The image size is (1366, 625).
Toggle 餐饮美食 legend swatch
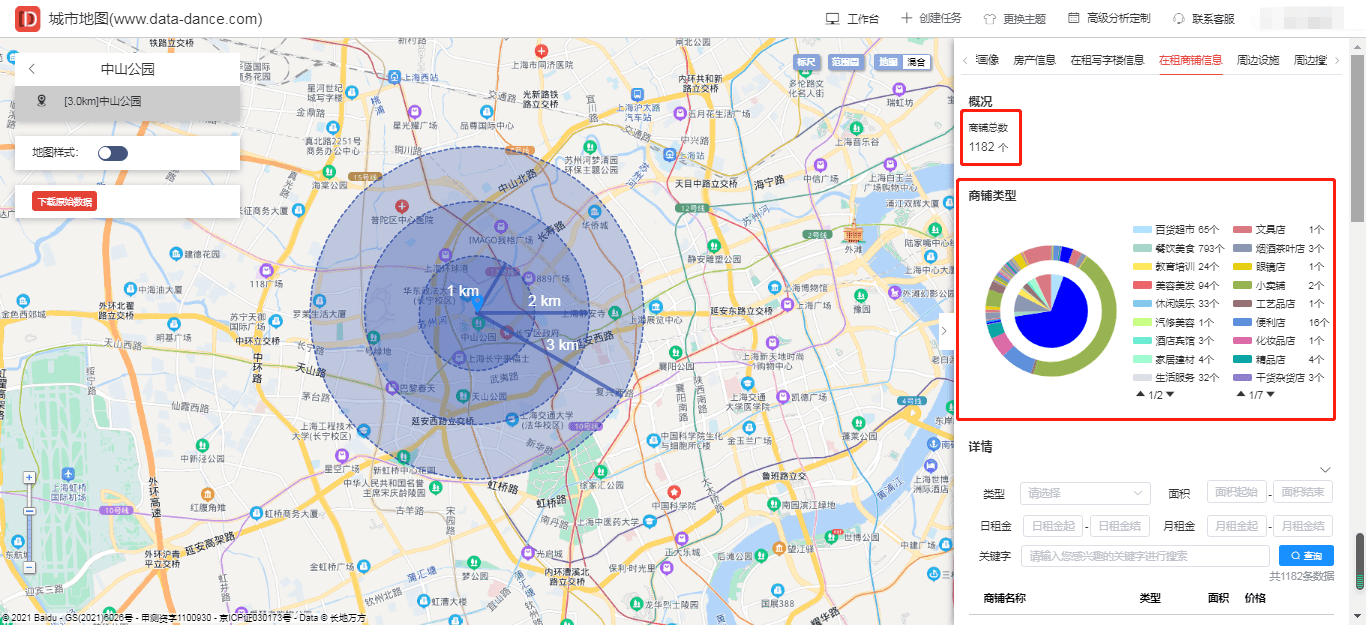(x=1142, y=248)
